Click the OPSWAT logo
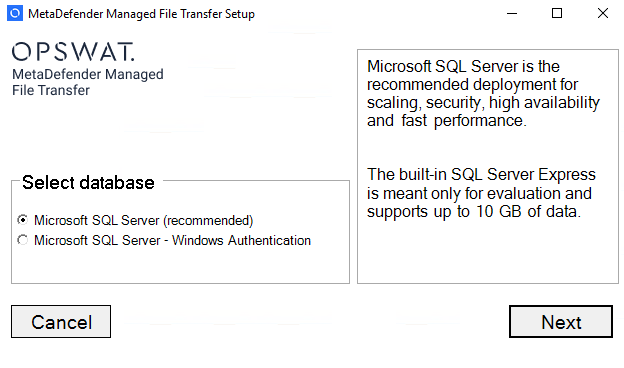 (73, 52)
